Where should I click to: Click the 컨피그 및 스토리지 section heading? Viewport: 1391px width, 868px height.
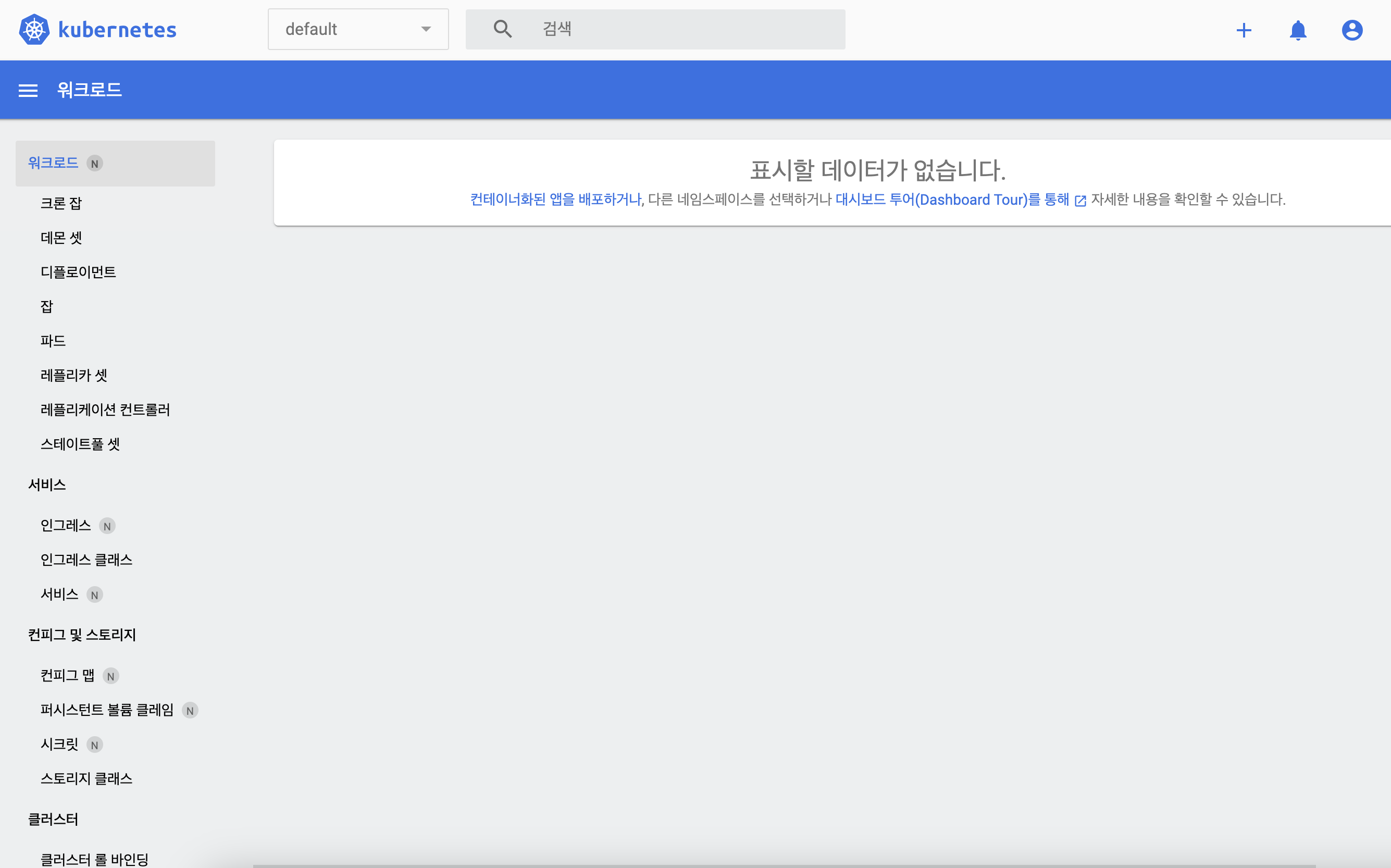(82, 635)
